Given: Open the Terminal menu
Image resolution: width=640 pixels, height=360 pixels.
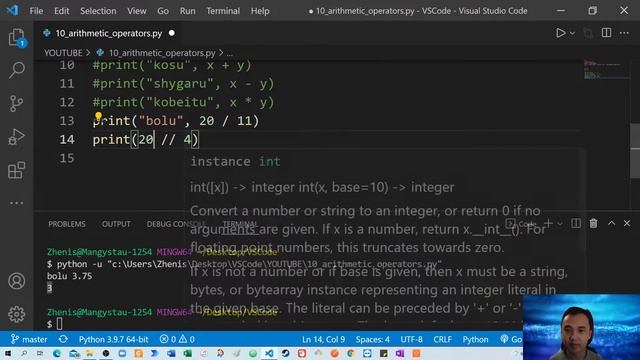Looking at the screenshot, I should point(223,11).
